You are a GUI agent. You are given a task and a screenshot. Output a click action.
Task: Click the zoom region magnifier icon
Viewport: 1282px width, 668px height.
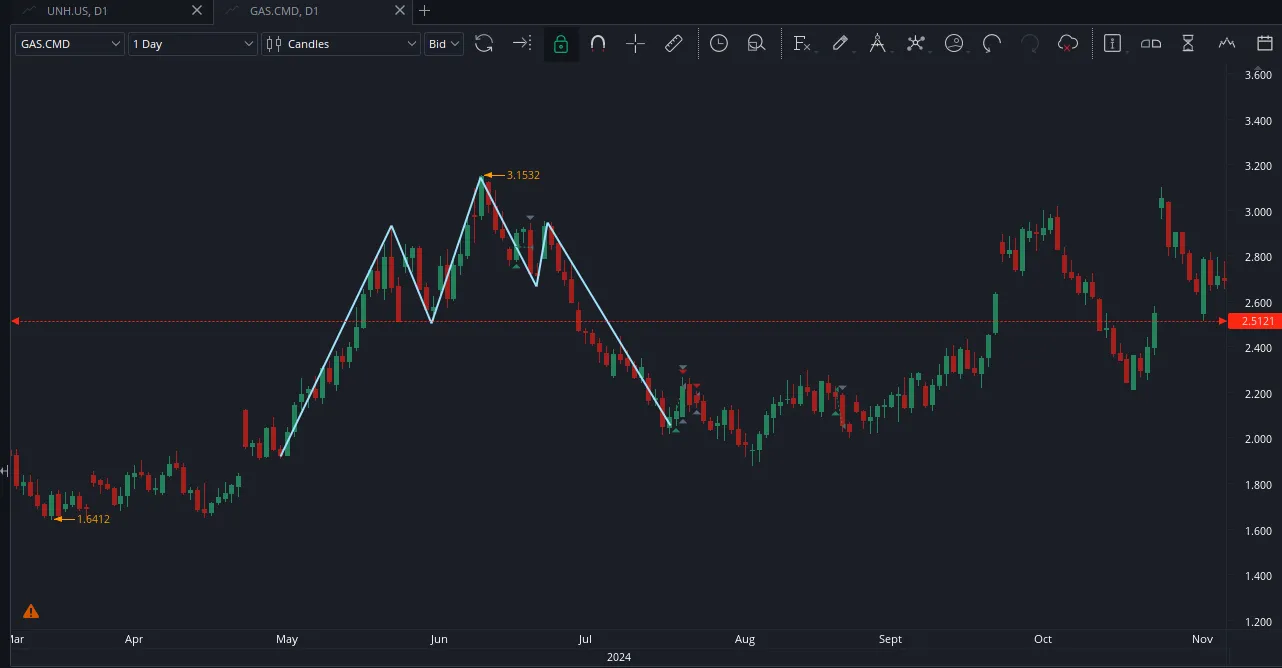click(756, 43)
